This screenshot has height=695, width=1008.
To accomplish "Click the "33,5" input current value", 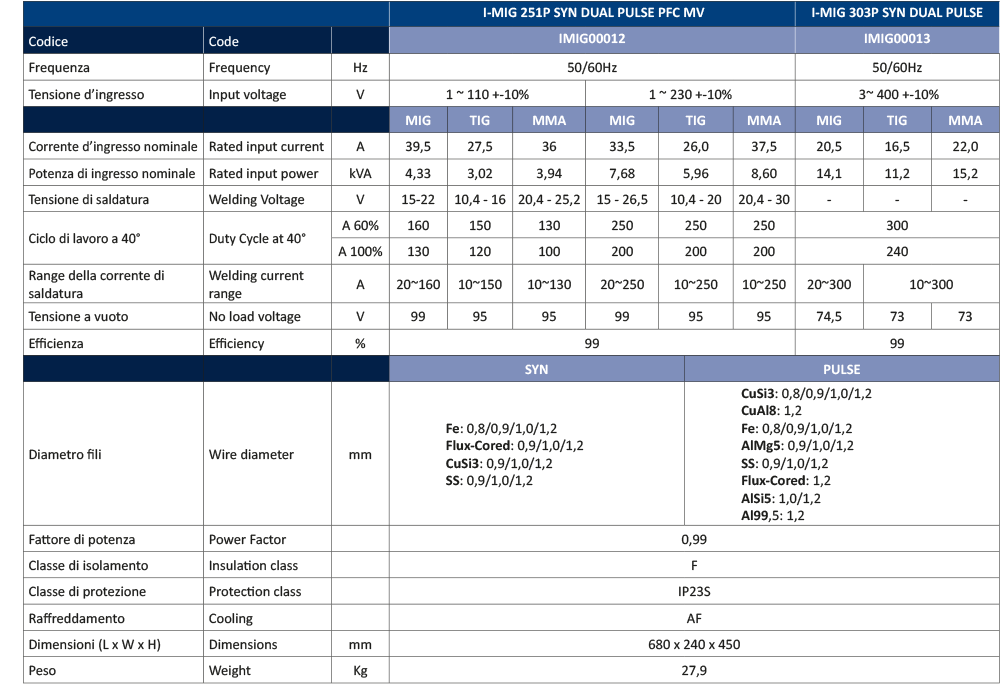I will (622, 147).
